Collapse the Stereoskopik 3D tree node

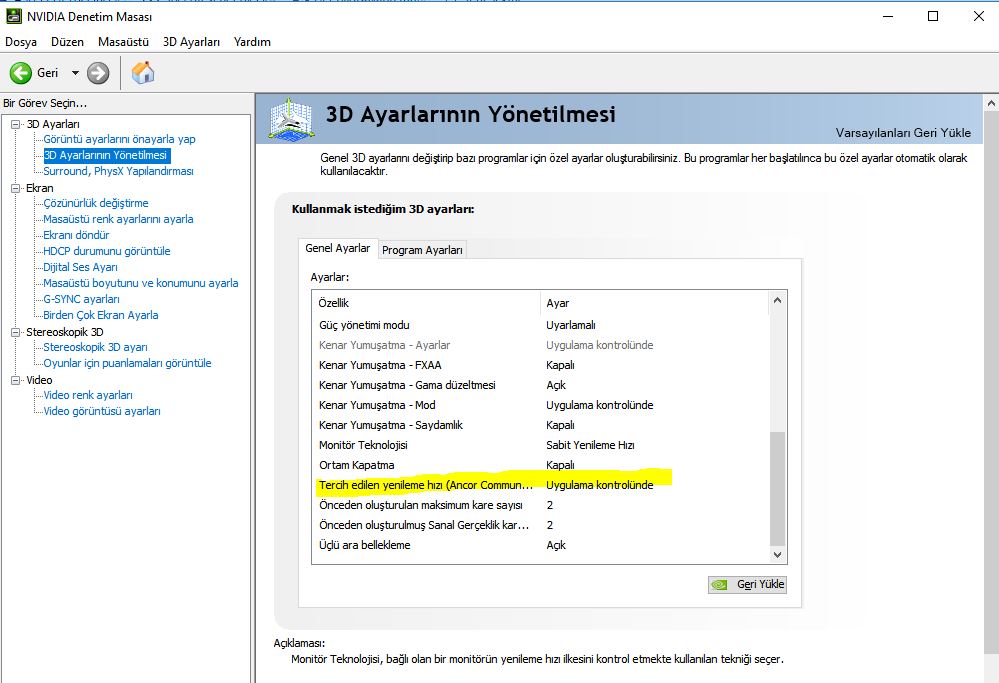(x=16, y=332)
